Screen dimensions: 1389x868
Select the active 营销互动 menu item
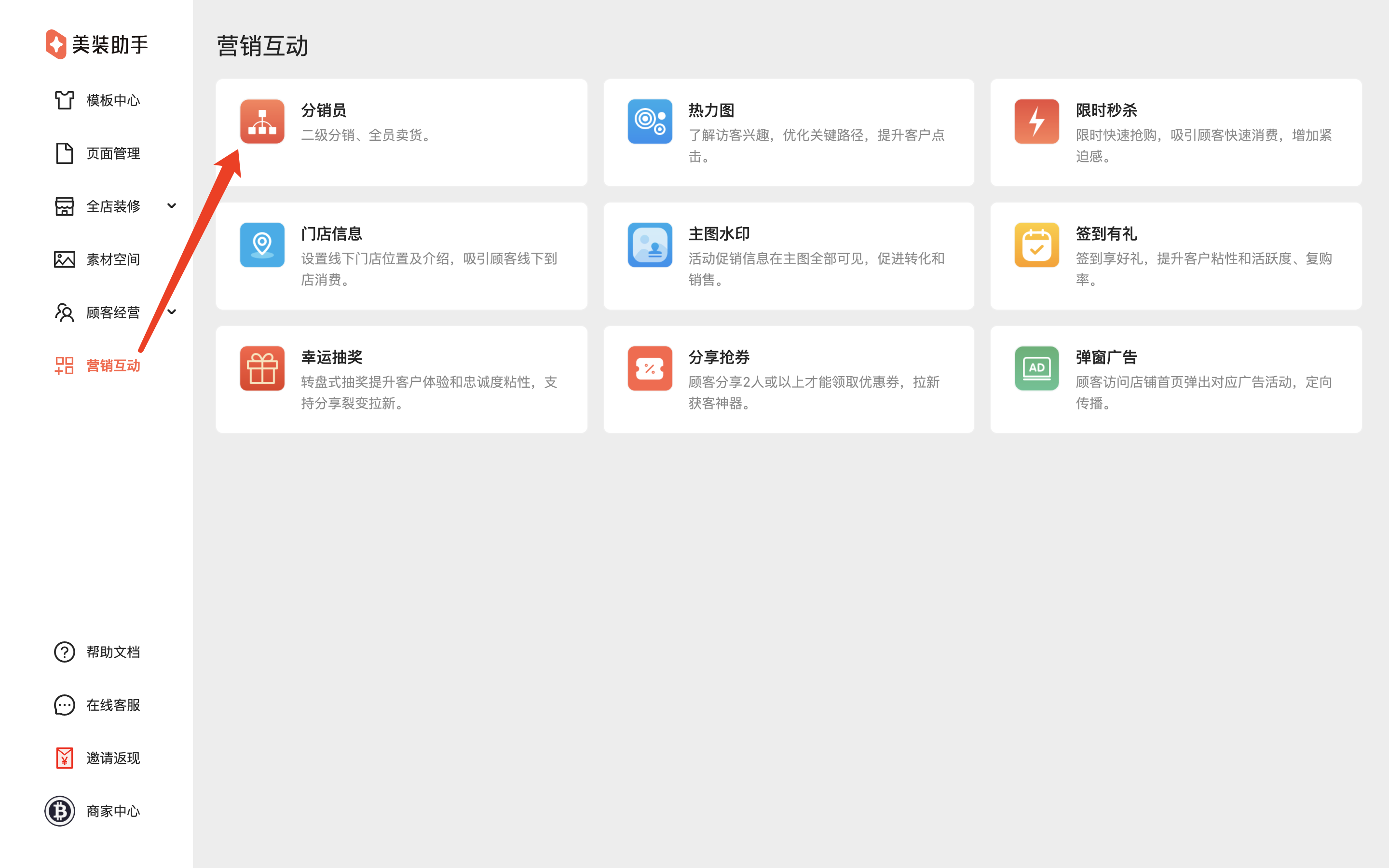[112, 366]
